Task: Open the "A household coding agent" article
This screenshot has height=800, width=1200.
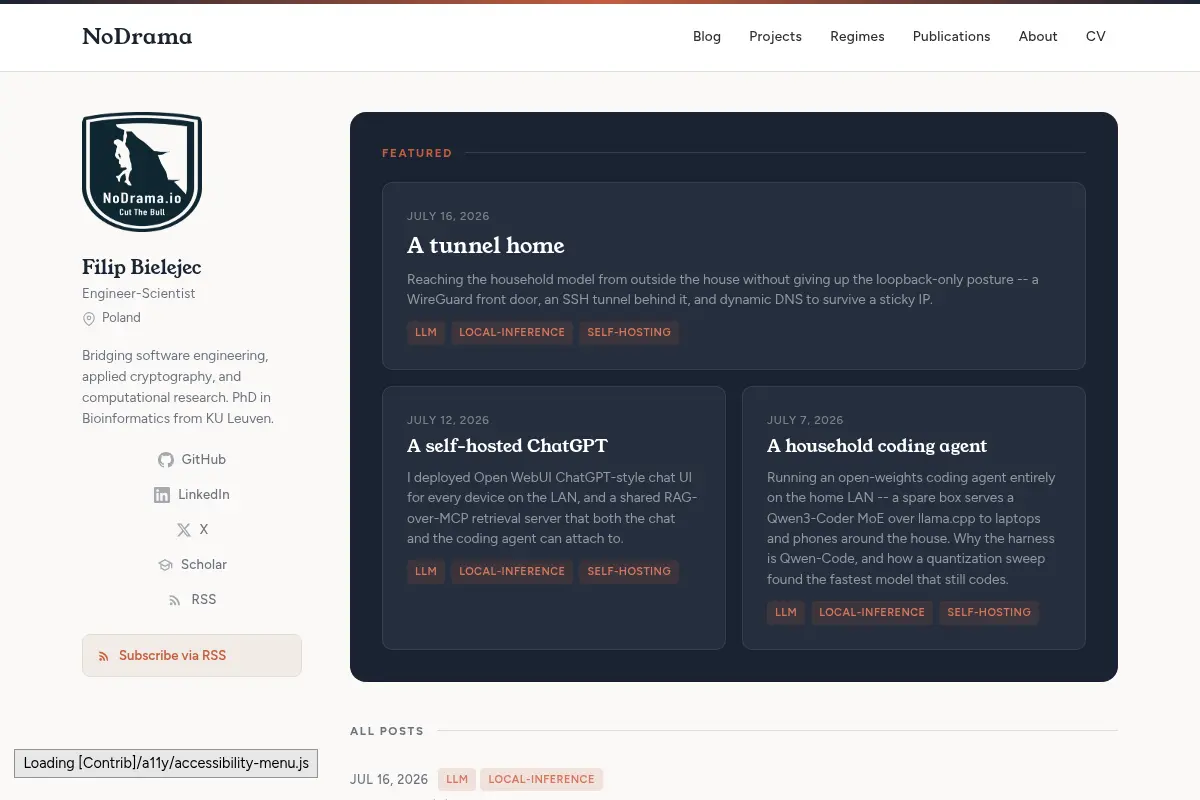Action: pyautogui.click(x=877, y=446)
